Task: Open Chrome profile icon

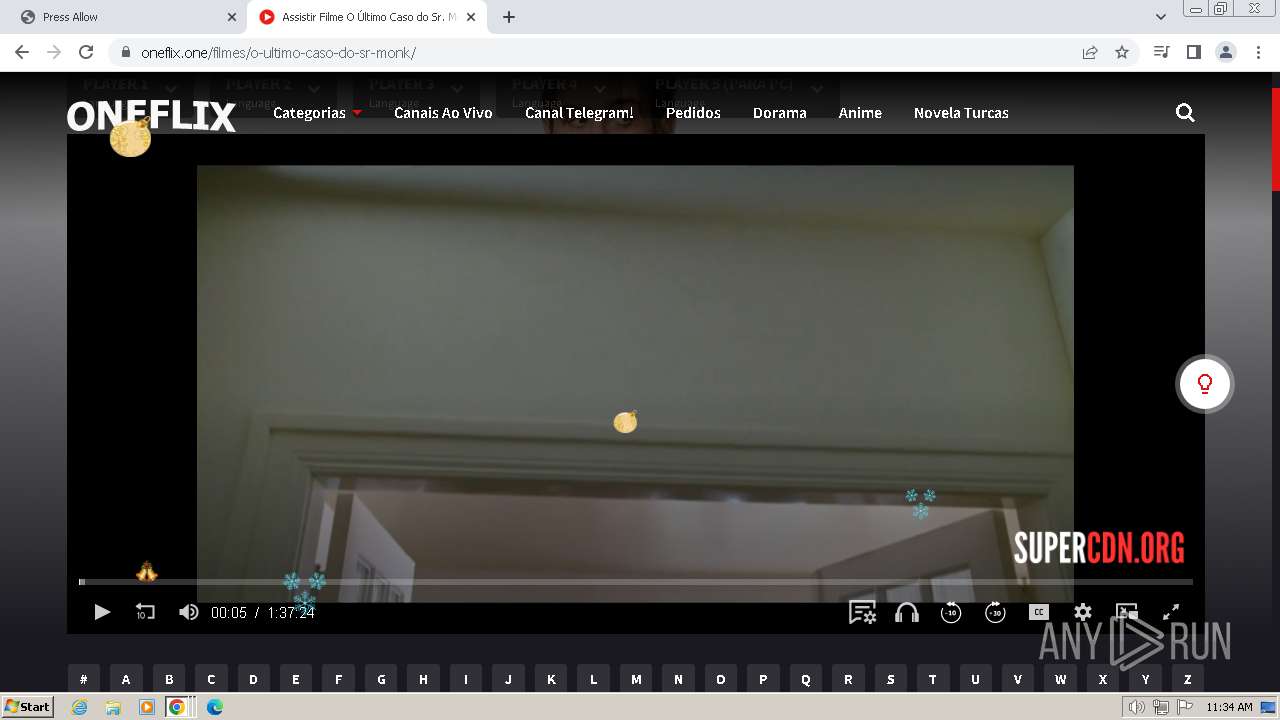Action: 1226,52
